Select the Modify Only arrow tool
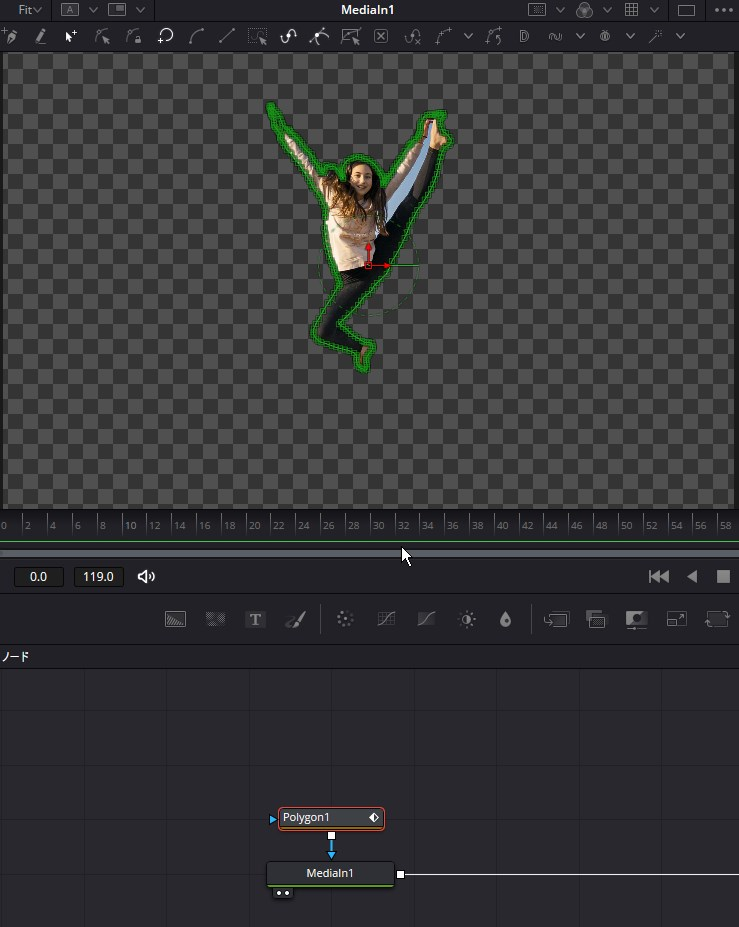This screenshot has width=739, height=927. (102, 36)
